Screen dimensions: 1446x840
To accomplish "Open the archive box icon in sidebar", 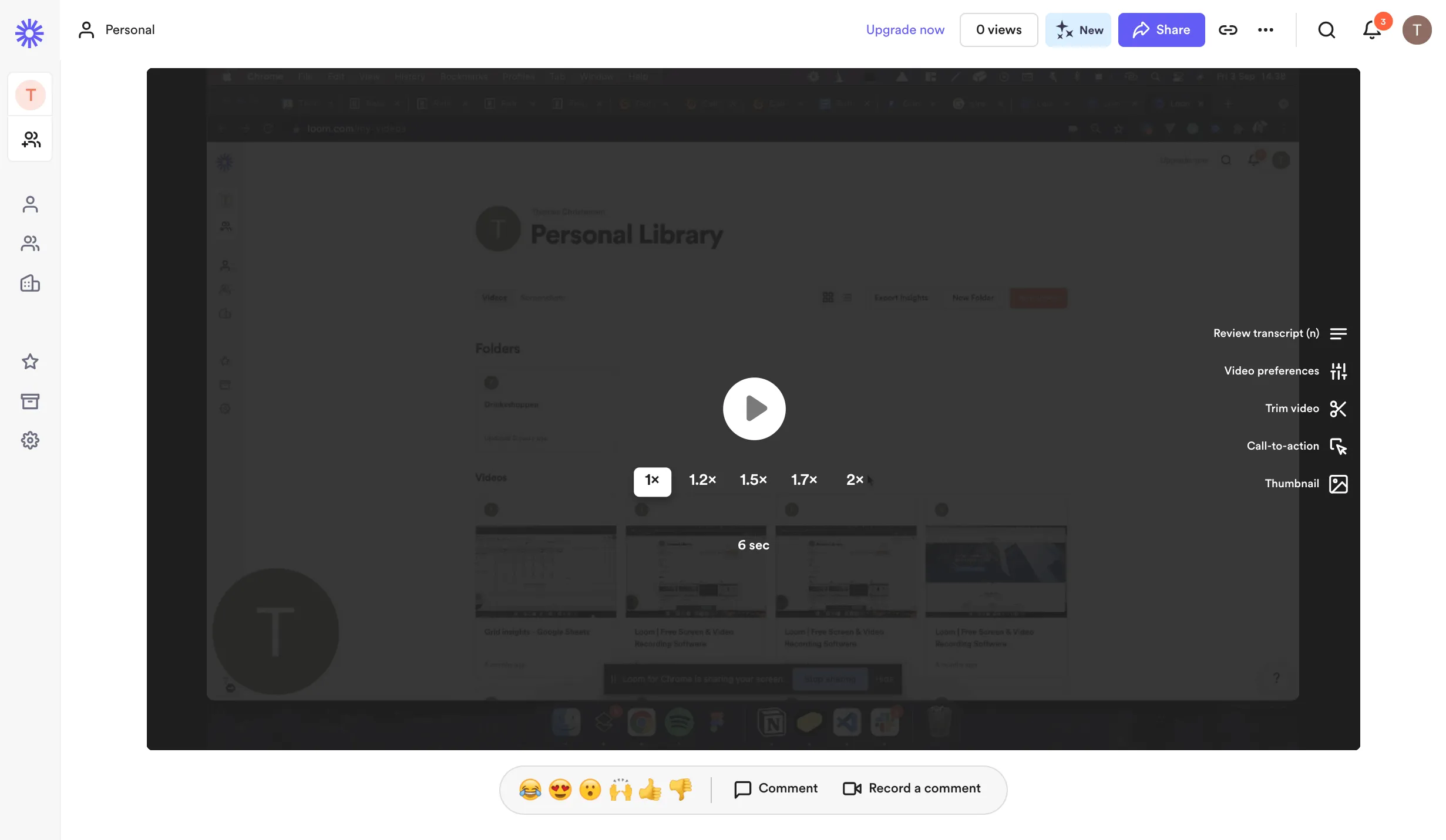I will [31, 402].
